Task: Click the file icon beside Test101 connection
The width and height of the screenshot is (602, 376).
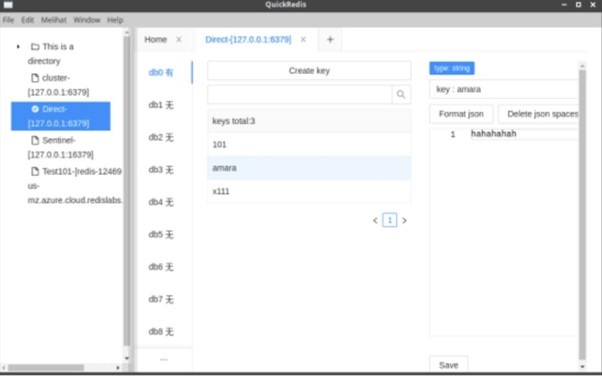Action: point(35,171)
